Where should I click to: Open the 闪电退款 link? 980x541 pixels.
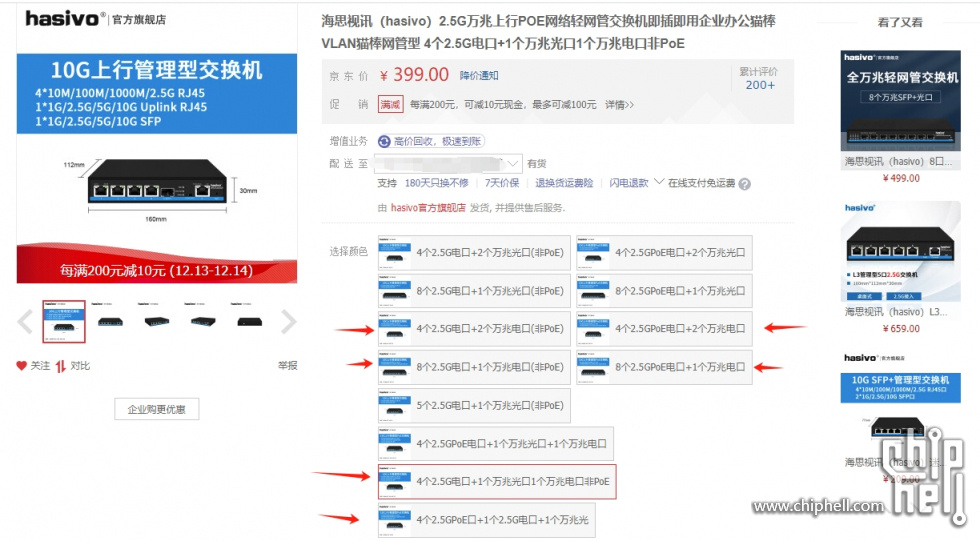tap(629, 183)
